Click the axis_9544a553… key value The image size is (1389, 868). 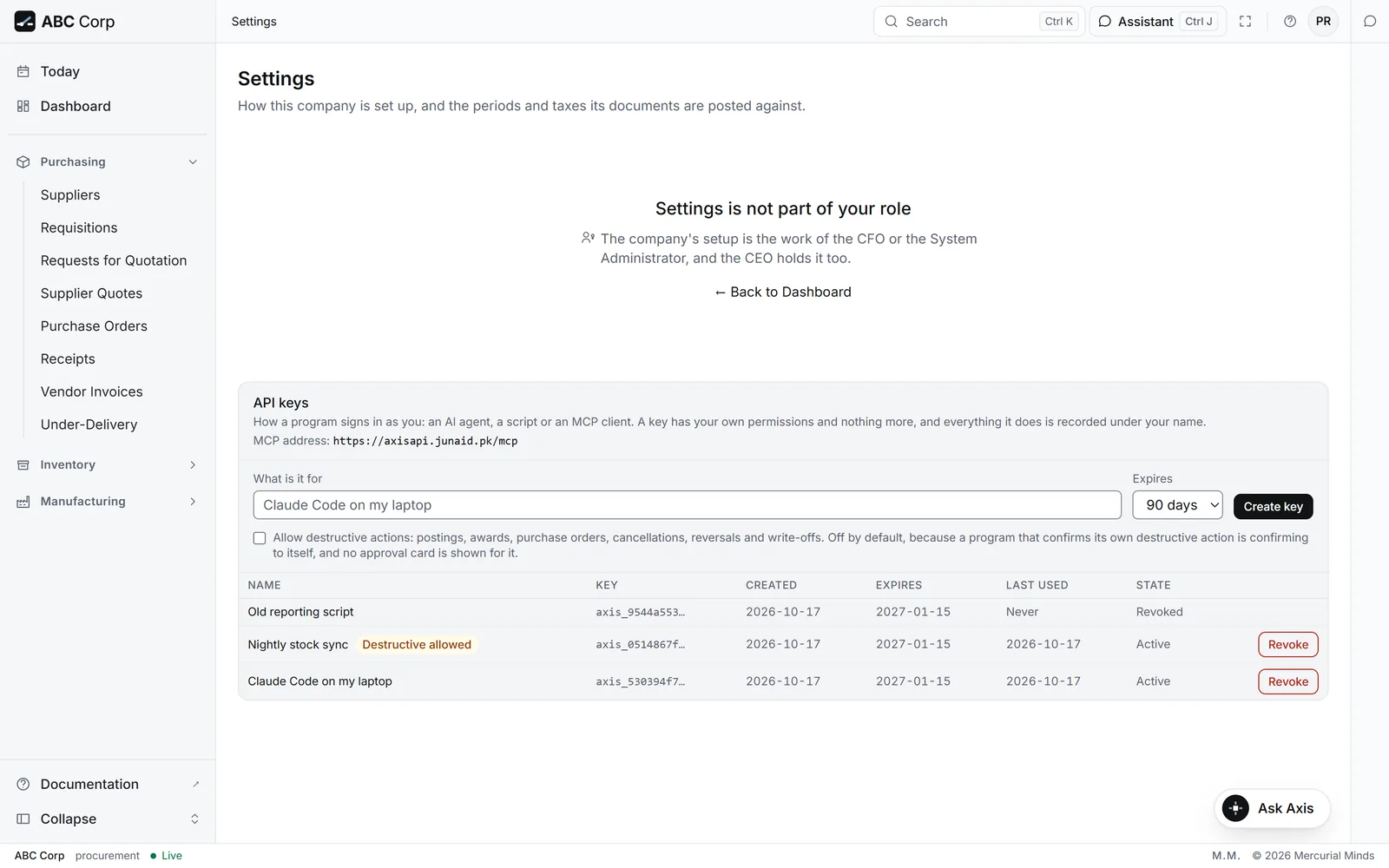(640, 613)
